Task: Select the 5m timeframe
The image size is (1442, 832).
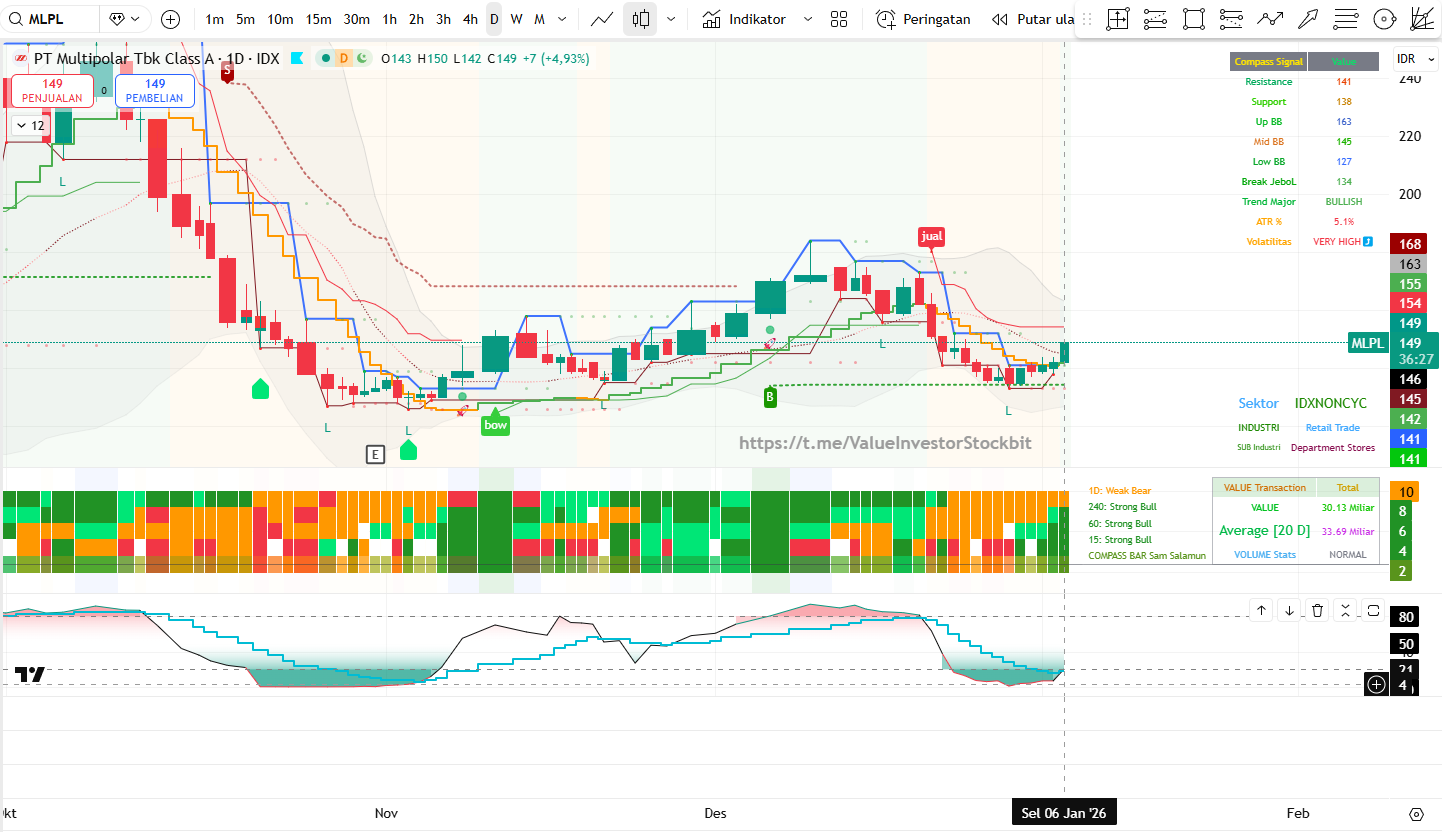Action: (245, 19)
